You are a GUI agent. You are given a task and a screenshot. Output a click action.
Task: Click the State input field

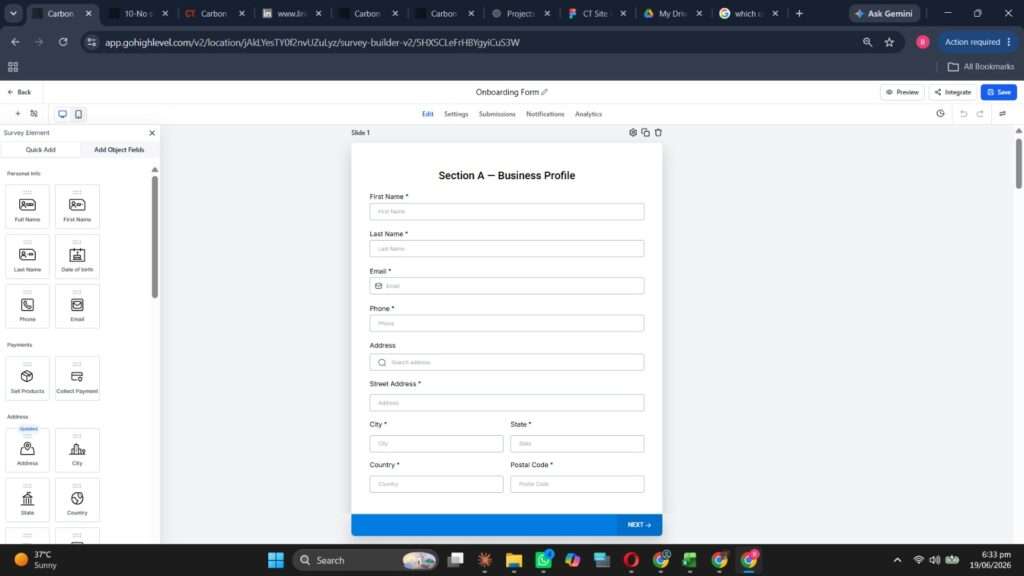click(577, 443)
